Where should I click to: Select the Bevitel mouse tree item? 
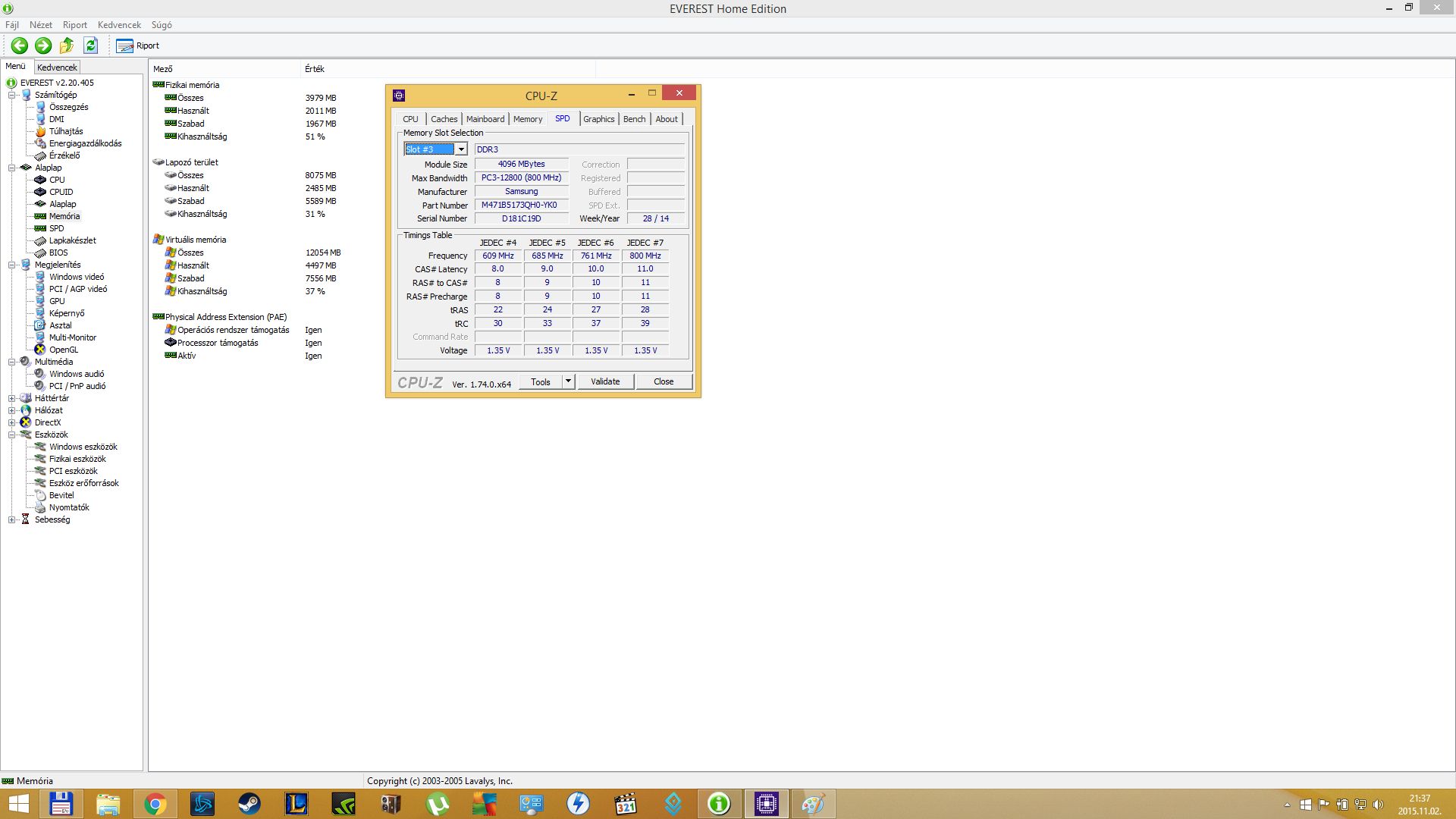coord(55,495)
